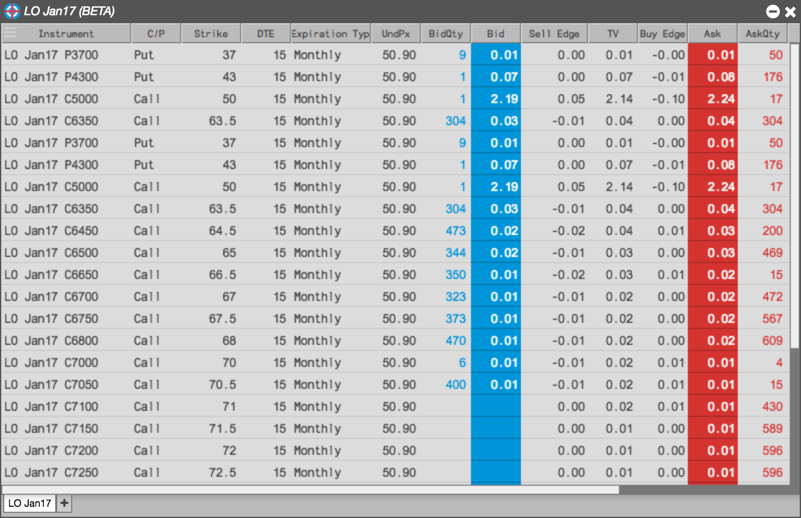Click the AskQty column header
Viewport: 801px width, 518px height.
[x=763, y=34]
